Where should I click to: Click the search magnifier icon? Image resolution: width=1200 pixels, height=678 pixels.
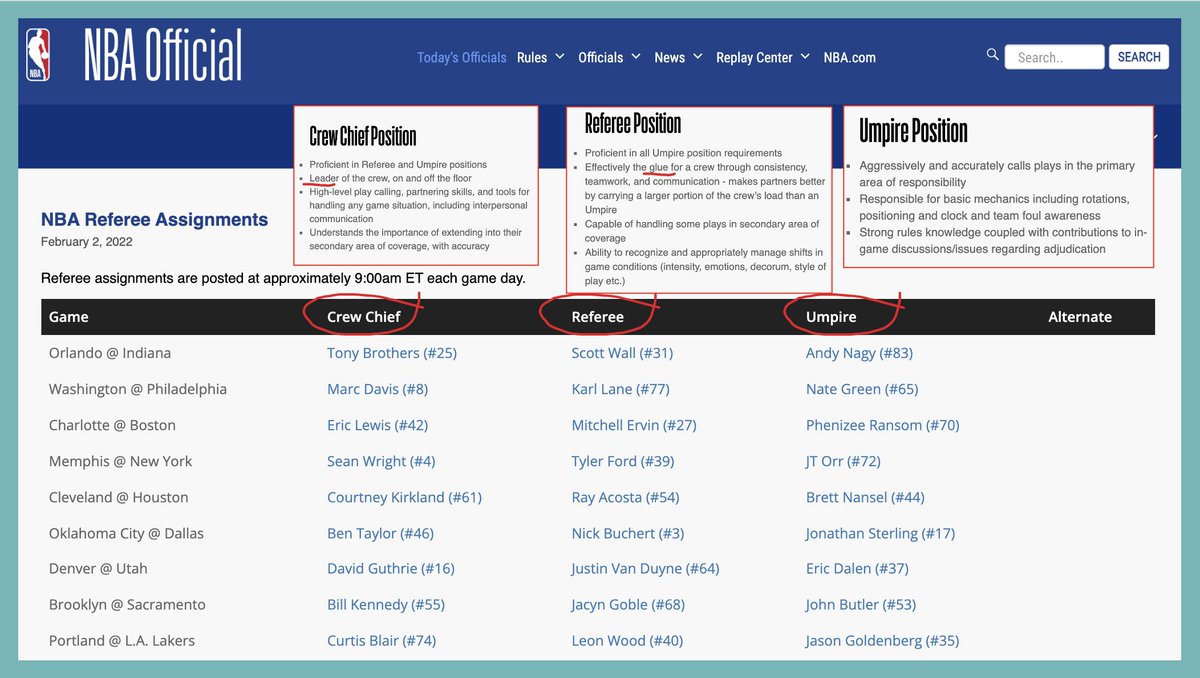pyautogui.click(x=992, y=55)
